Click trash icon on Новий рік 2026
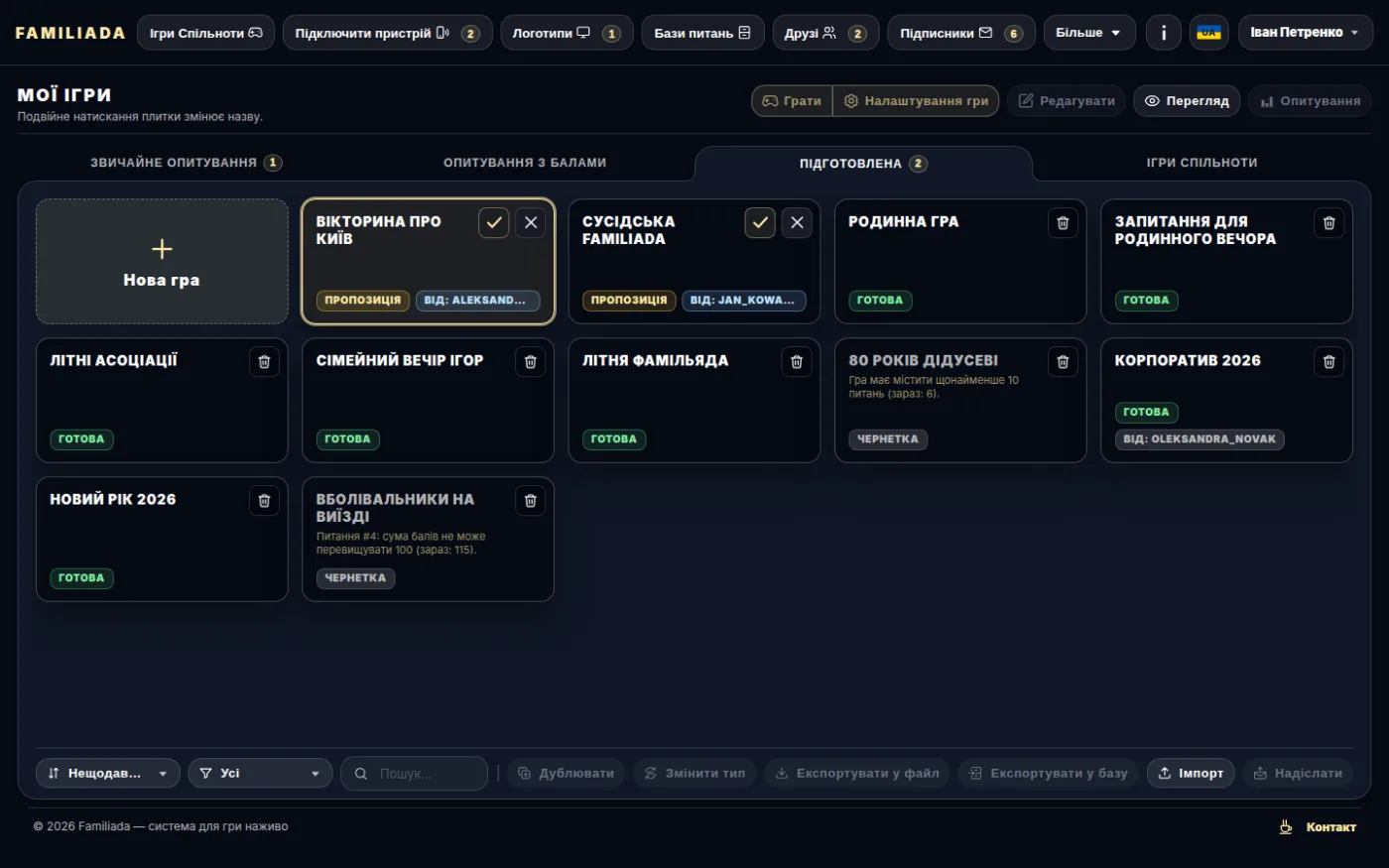Image resolution: width=1389 pixels, height=868 pixels. click(x=264, y=501)
